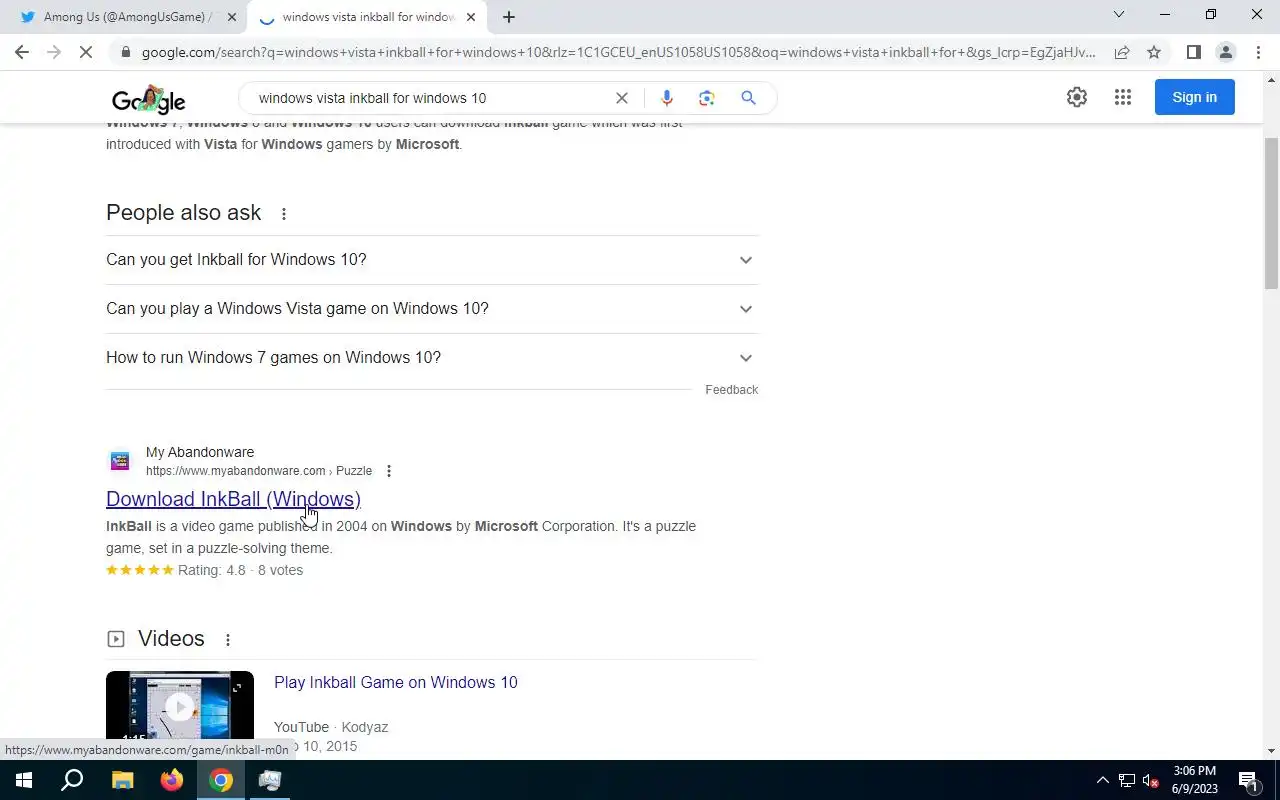Open the Chrome side panel
The image size is (1280, 800).
pyautogui.click(x=1193, y=52)
